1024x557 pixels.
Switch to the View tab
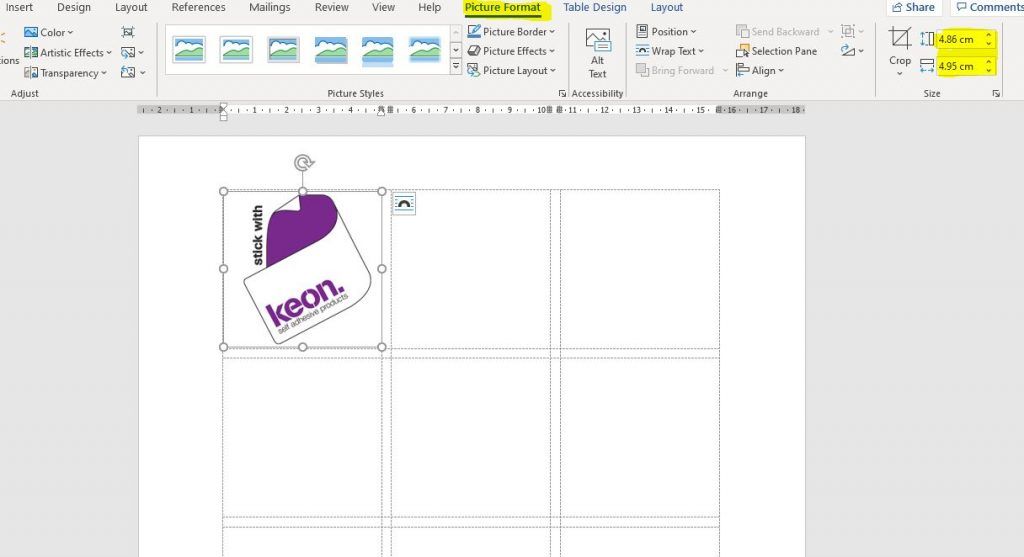click(383, 7)
